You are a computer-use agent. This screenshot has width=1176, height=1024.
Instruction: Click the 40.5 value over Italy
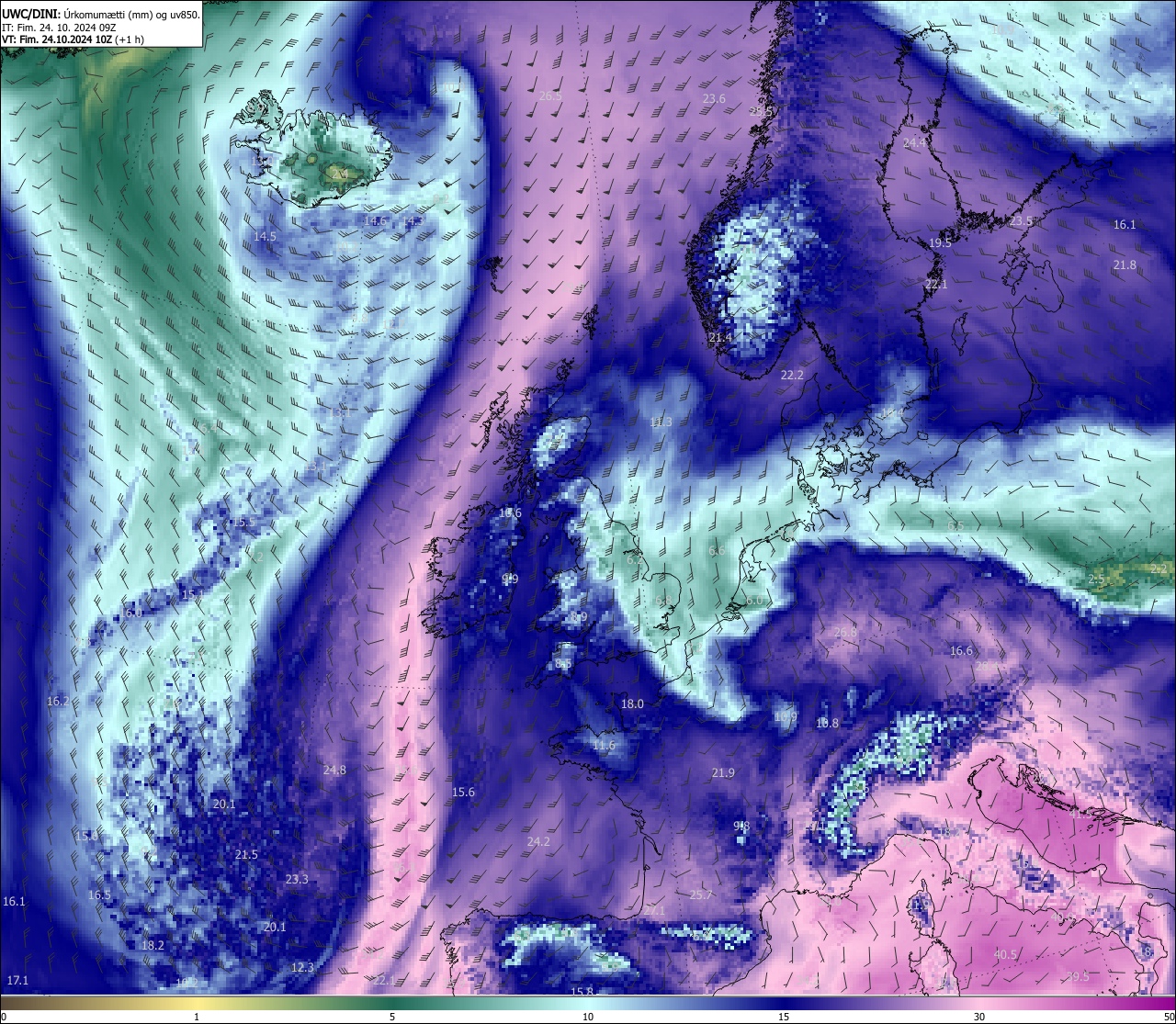1005,954
